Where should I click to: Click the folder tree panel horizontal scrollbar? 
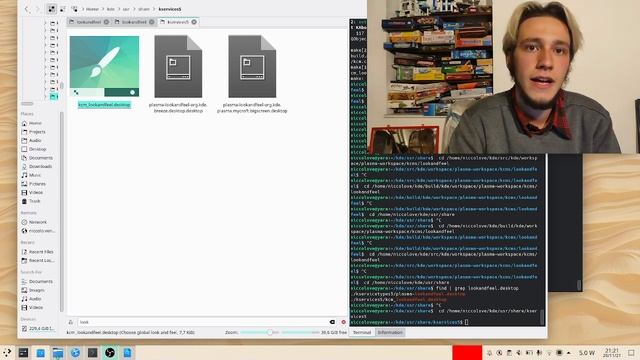[27, 104]
